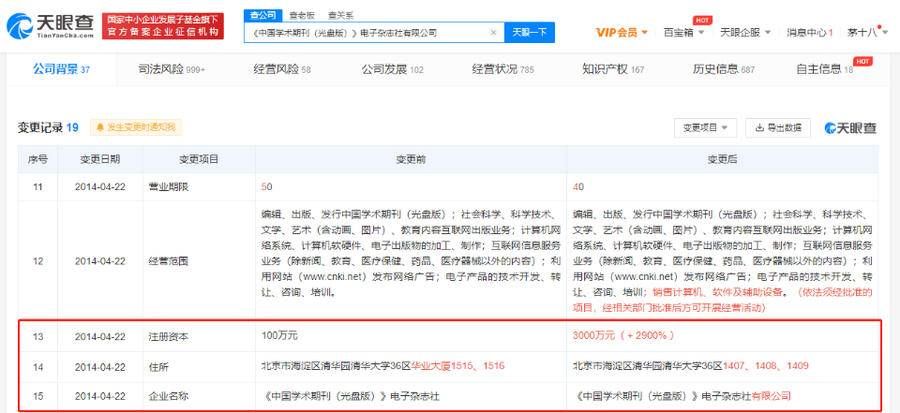Select the 住所 cell in row 14

199,367
